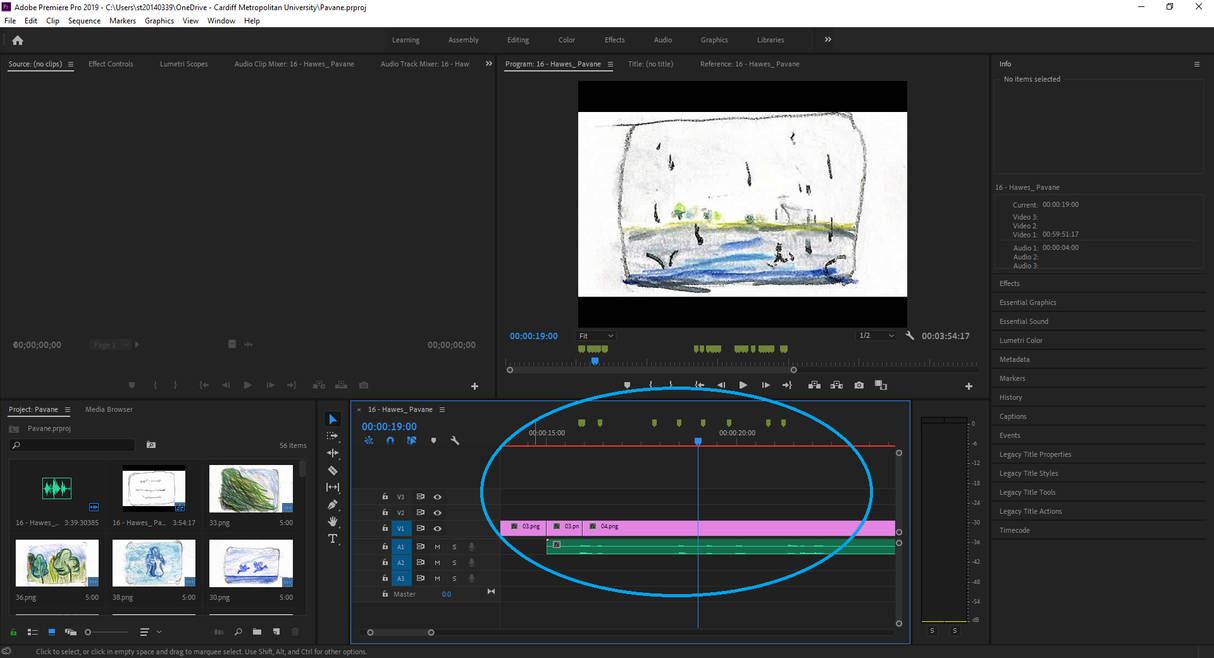Choose the Pen tool
1214x658 pixels.
click(x=333, y=504)
